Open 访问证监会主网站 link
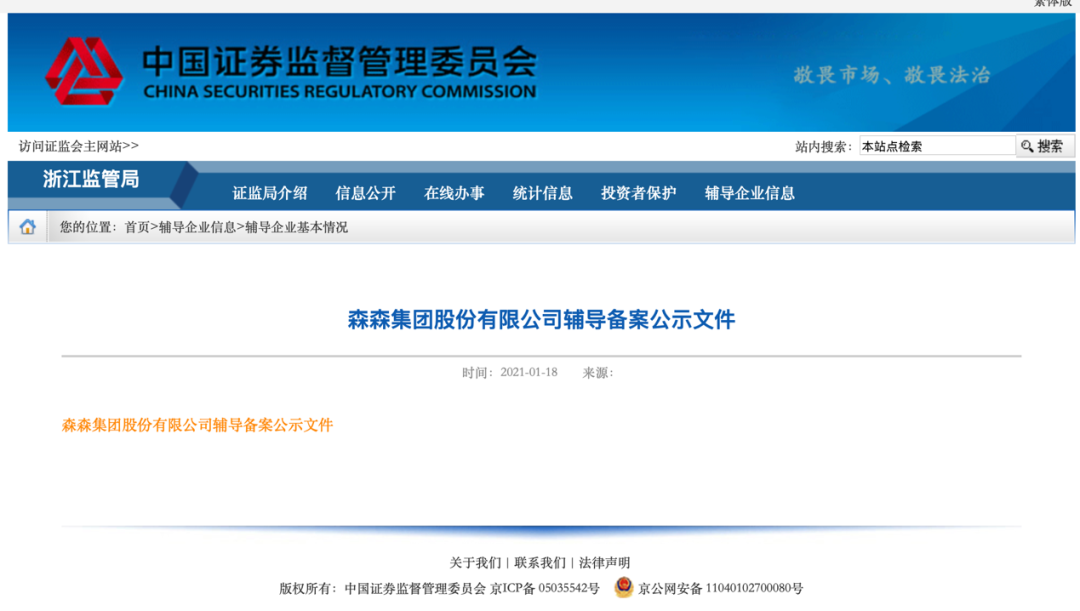The width and height of the screenshot is (1080, 611). tap(79, 146)
